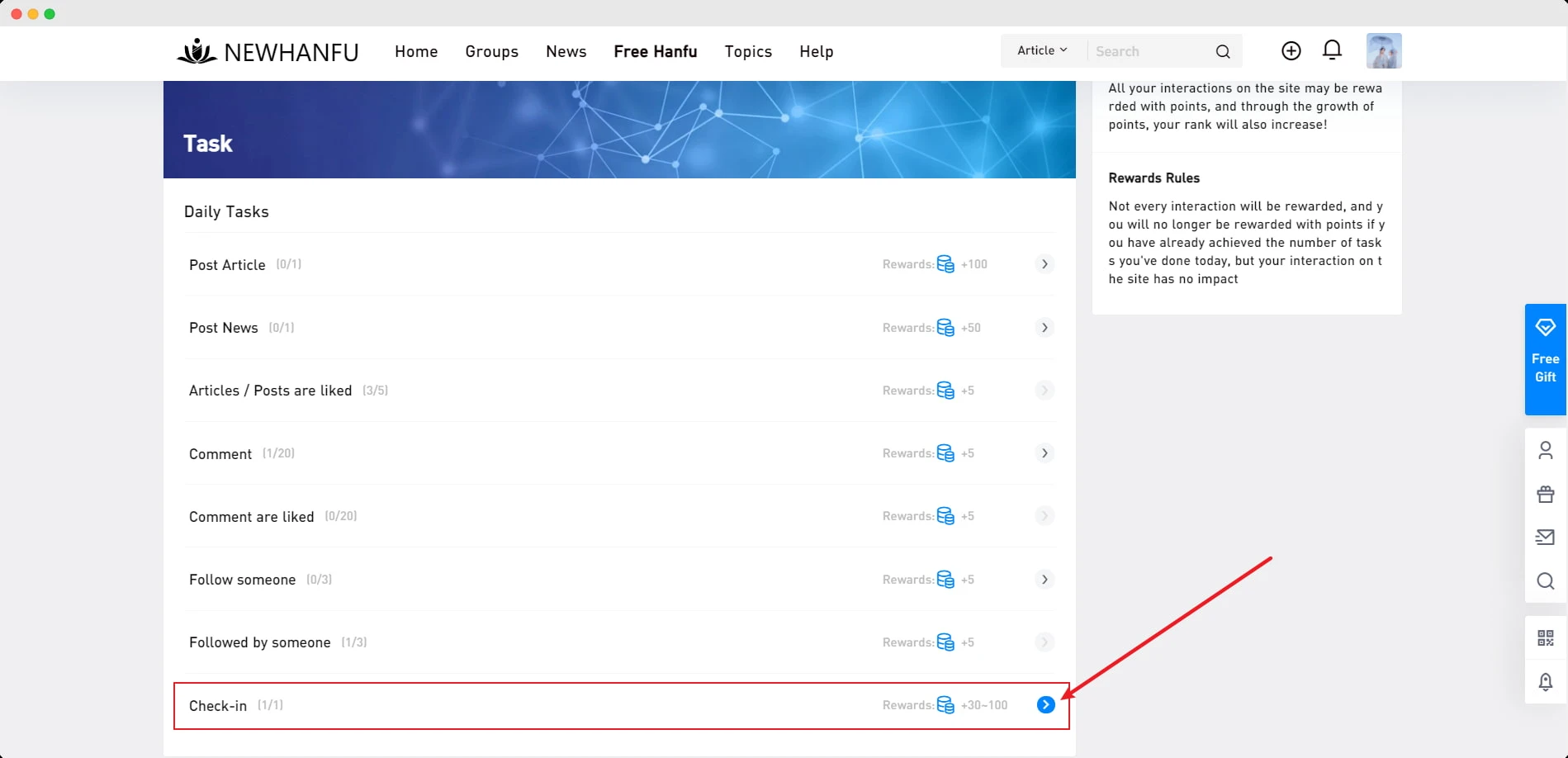
Task: Click the QR code sidebar icon
Action: click(1545, 637)
